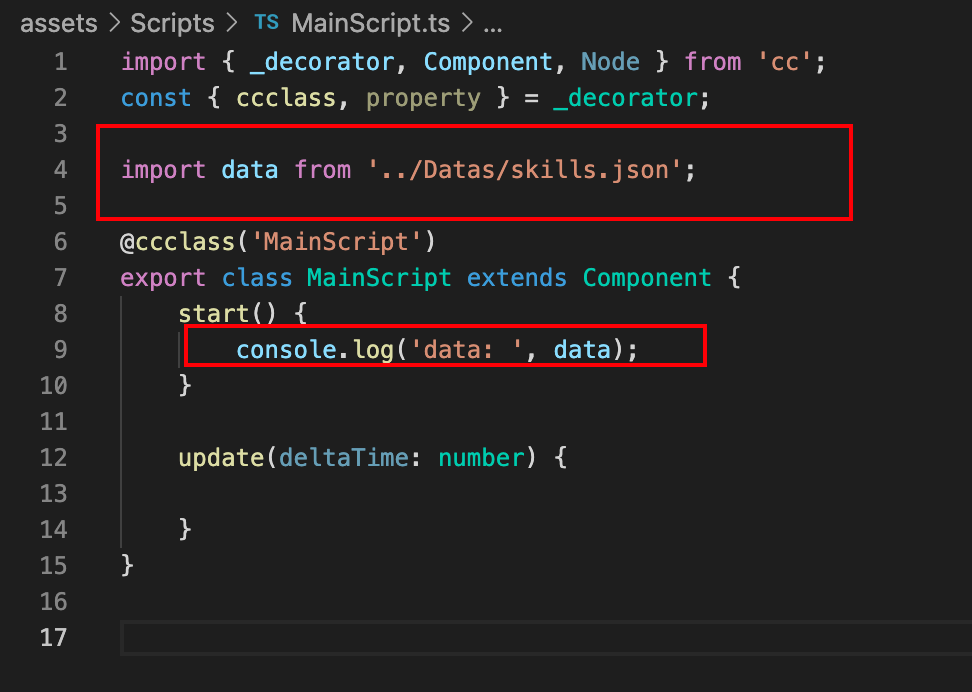Image resolution: width=972 pixels, height=692 pixels.
Task: Click the TS file icon in breadcrumb
Action: click(x=267, y=23)
